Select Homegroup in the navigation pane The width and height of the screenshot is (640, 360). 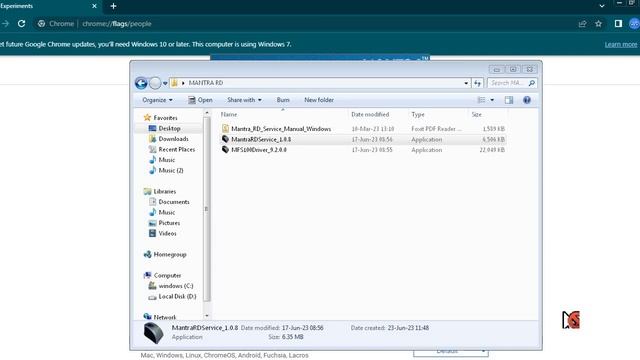170,255
